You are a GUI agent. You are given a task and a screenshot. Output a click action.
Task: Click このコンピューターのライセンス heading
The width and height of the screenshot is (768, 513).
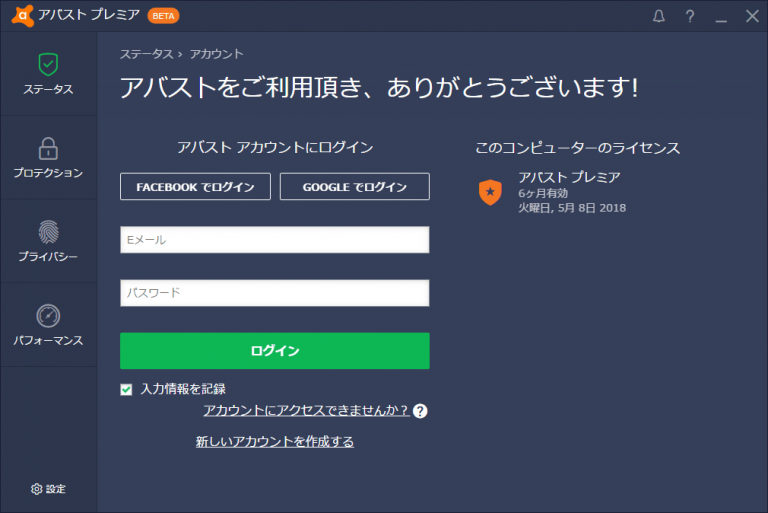click(x=577, y=147)
